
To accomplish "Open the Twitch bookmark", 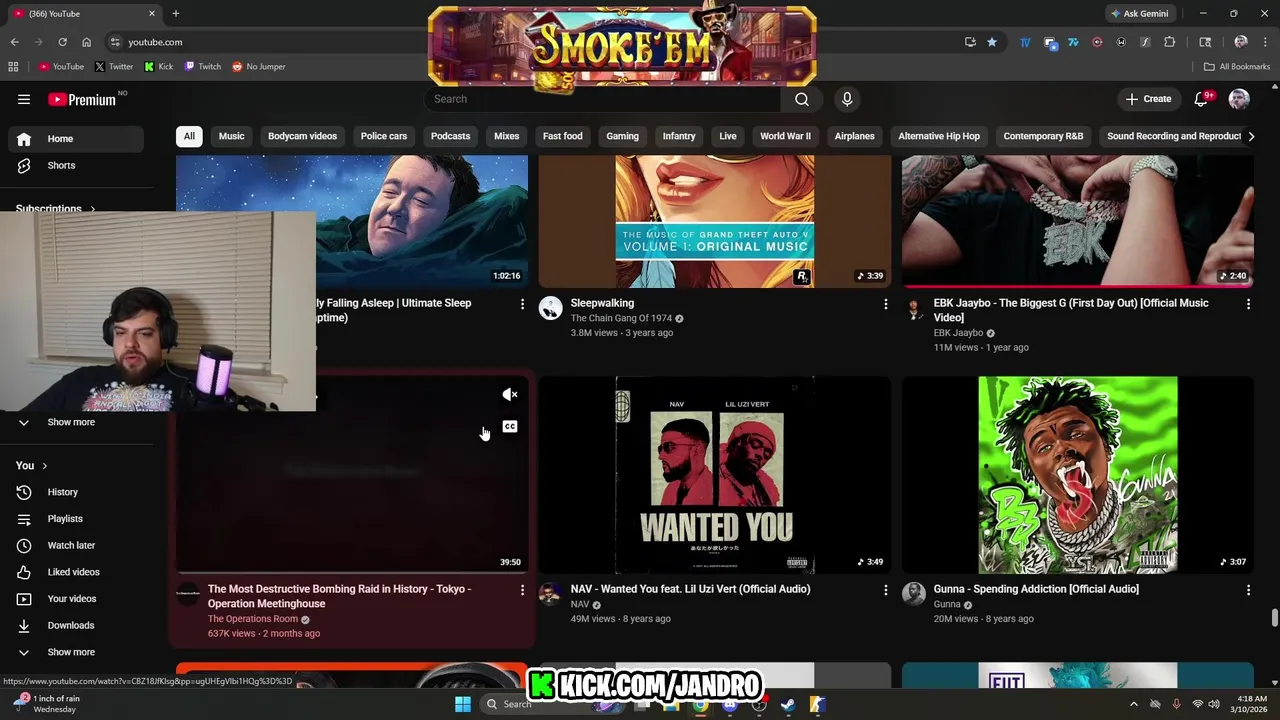I will coord(203,67).
